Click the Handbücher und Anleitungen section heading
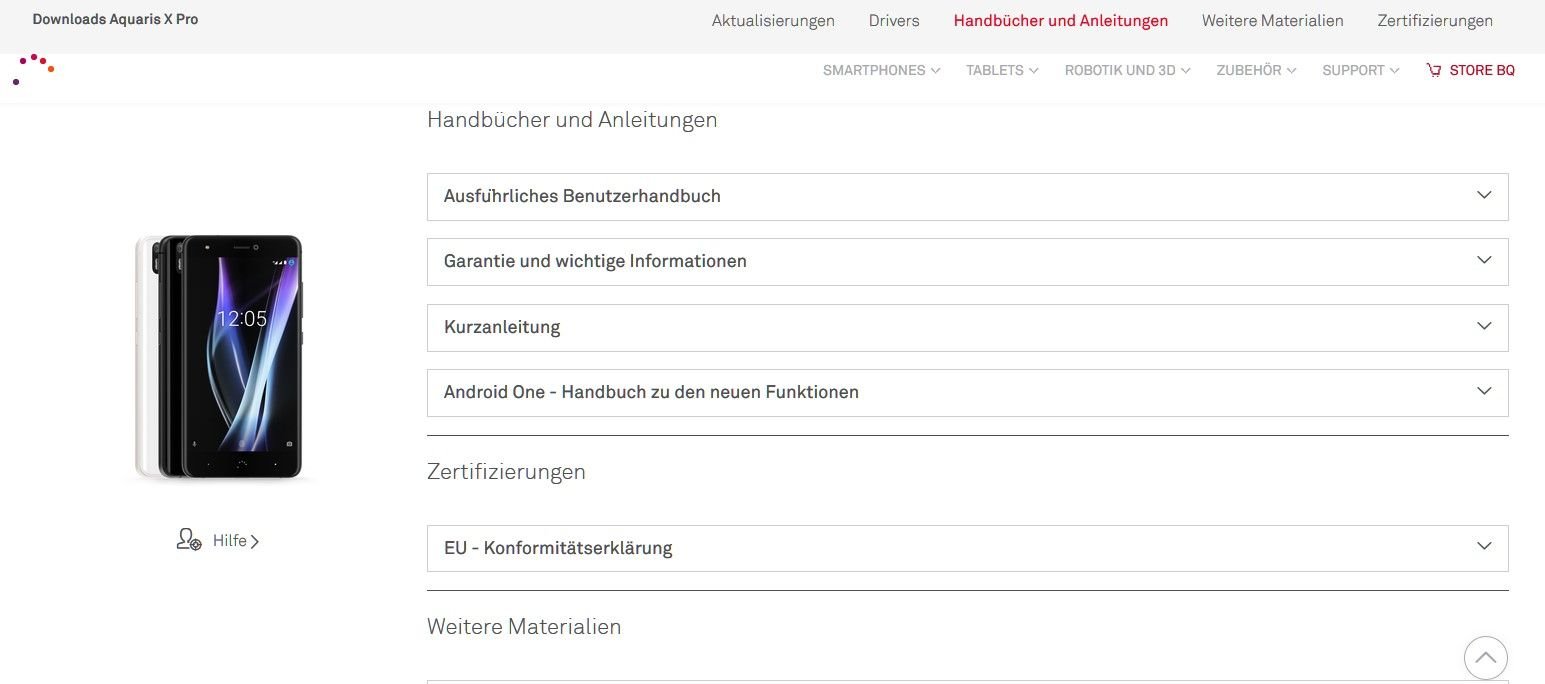 pyautogui.click(x=572, y=120)
